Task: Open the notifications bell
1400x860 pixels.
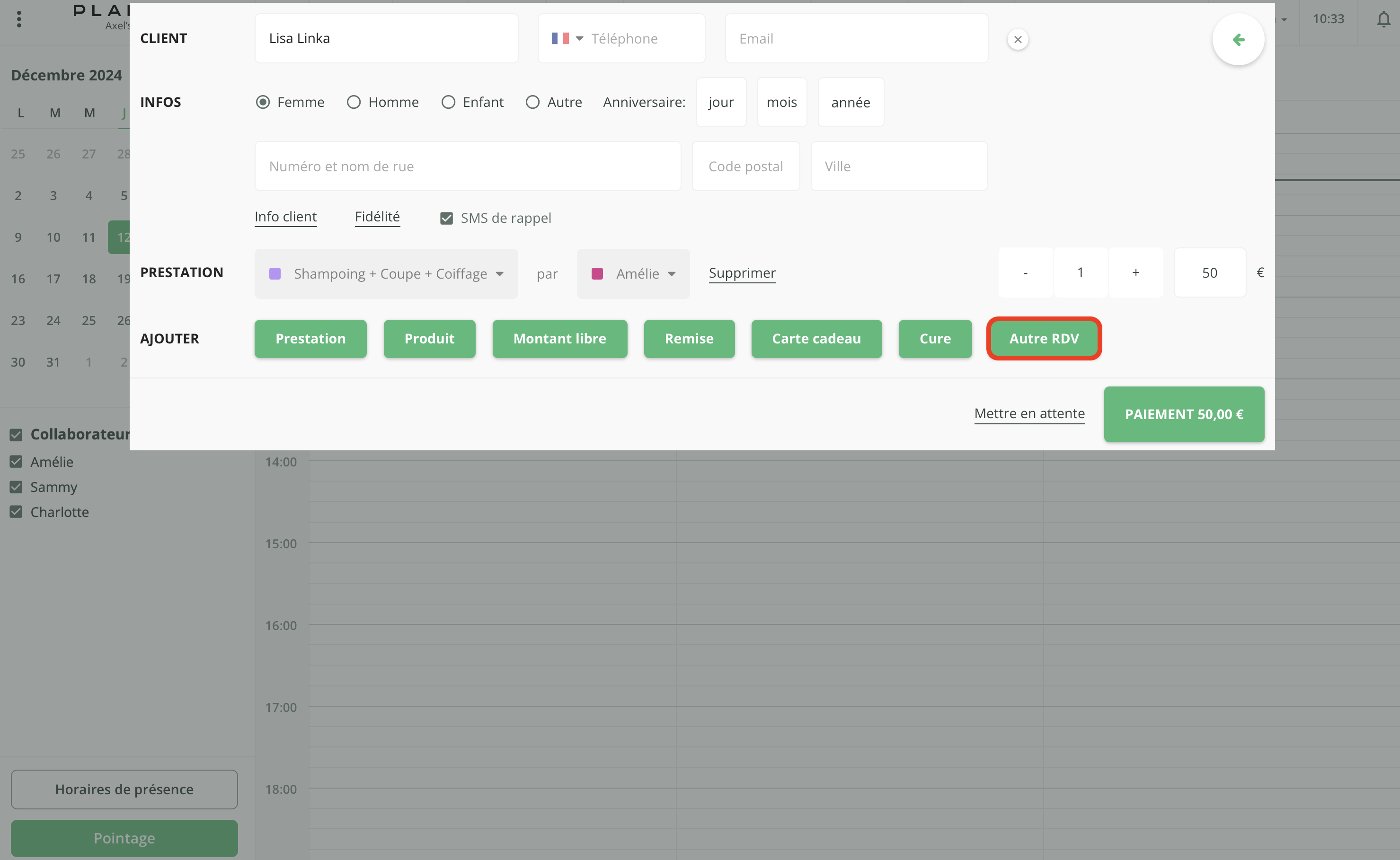Action: coord(1383,19)
